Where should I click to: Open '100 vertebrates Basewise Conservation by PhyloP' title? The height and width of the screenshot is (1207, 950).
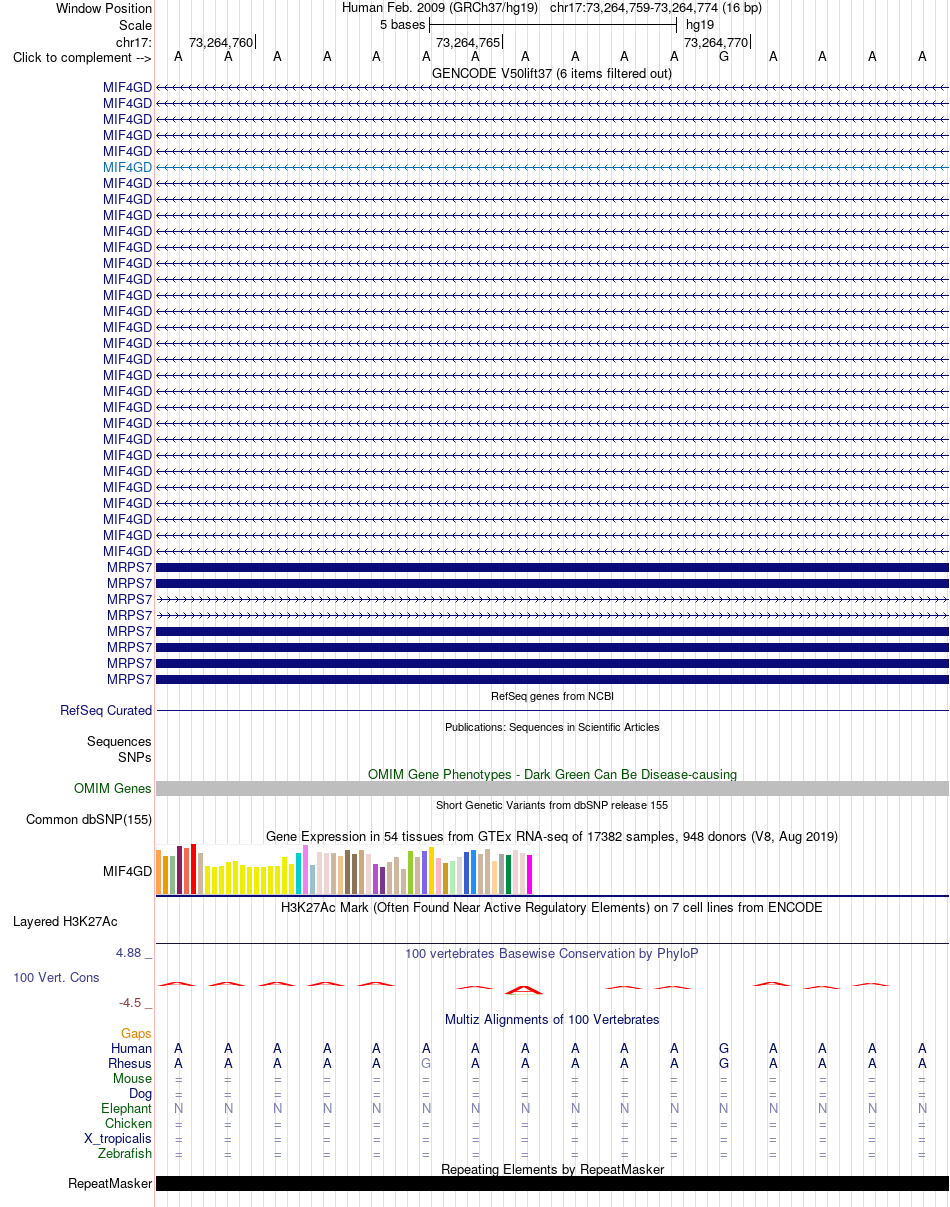tap(552, 953)
